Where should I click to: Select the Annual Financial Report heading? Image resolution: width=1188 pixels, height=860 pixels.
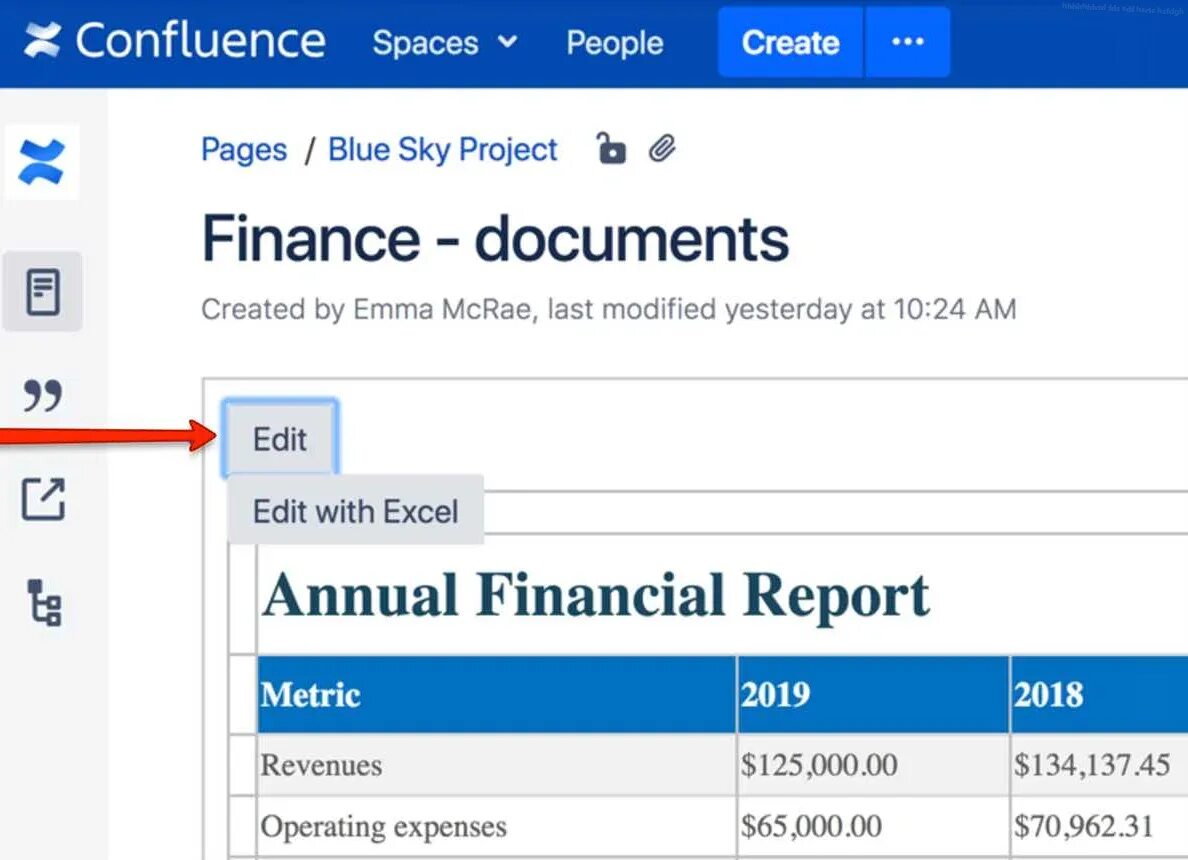pyautogui.click(x=596, y=596)
